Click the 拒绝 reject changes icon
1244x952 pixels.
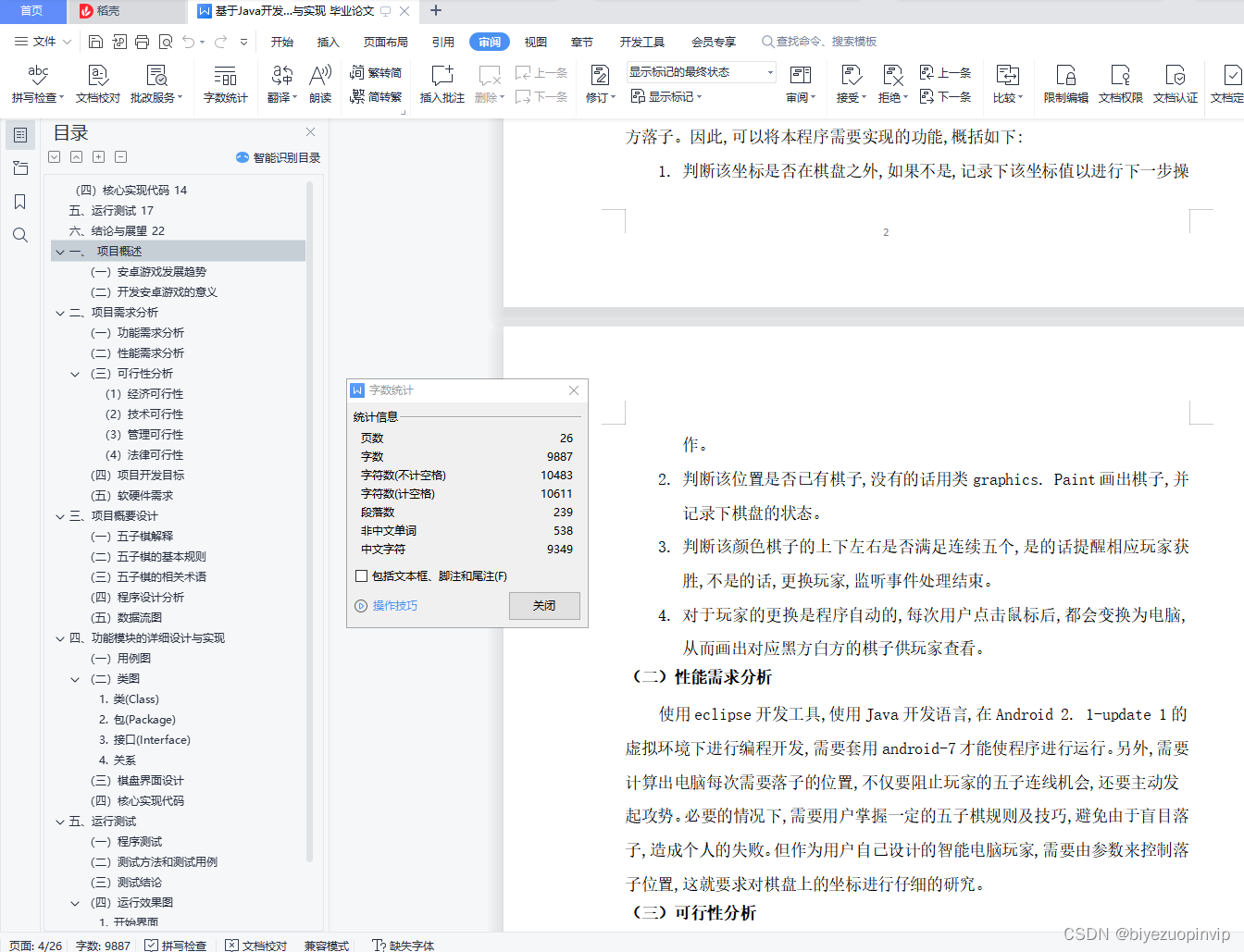pos(892,83)
